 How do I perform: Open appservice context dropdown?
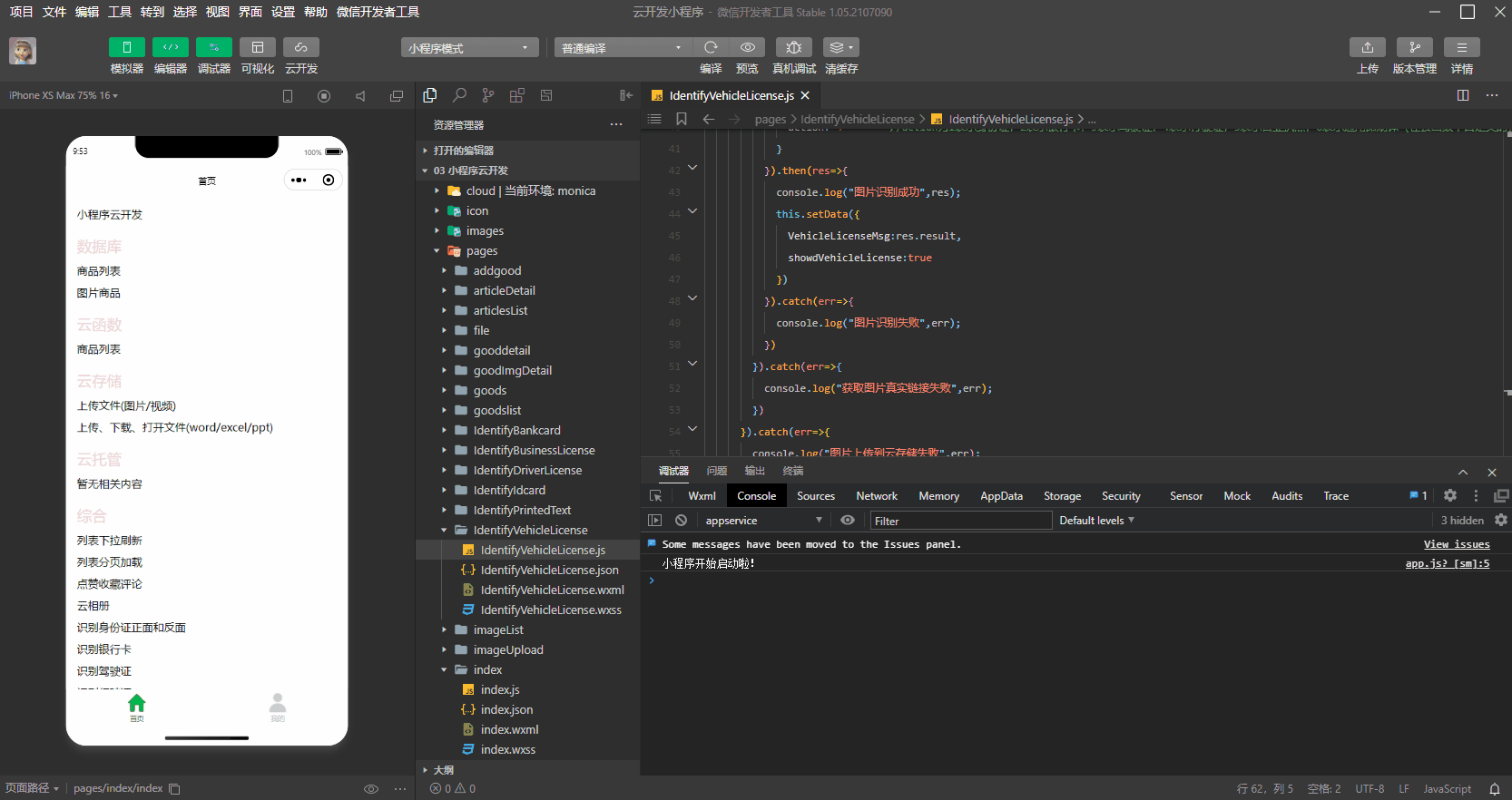pos(763,521)
